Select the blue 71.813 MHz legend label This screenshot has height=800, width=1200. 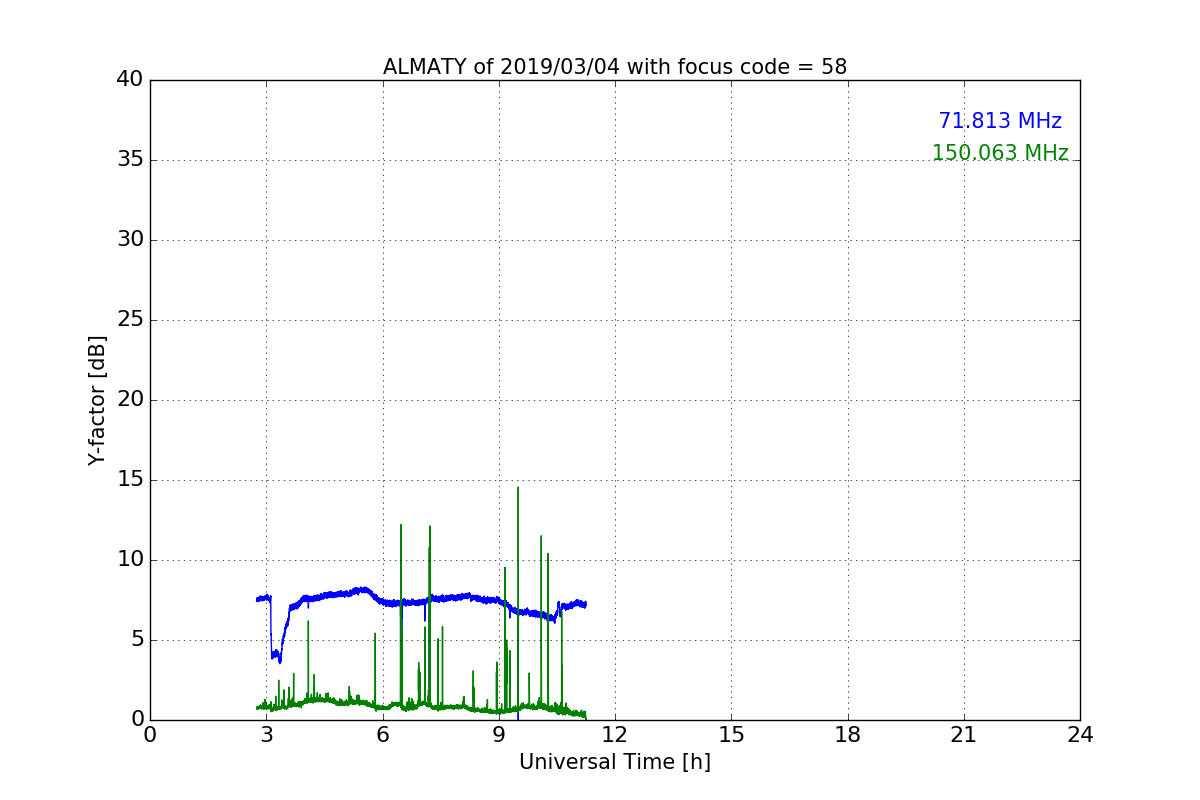[x=1000, y=121]
